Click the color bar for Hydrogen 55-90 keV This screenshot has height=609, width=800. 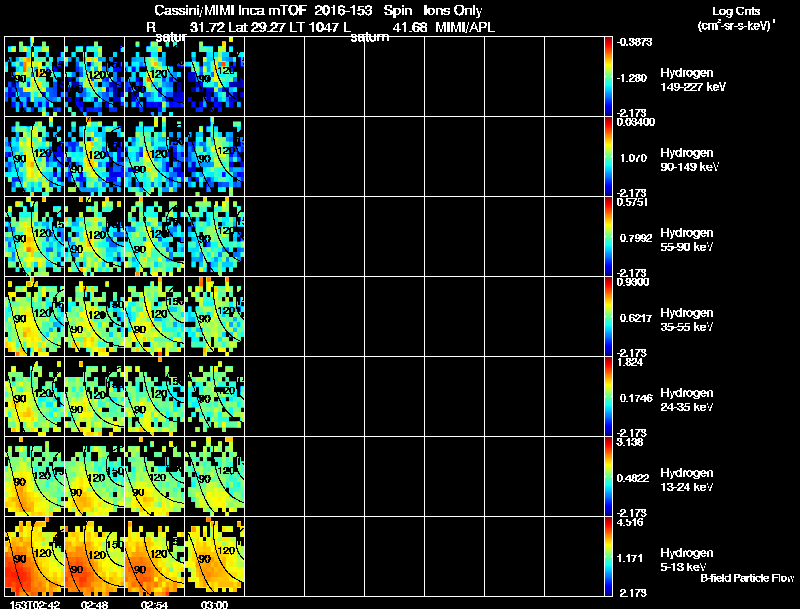(608, 237)
